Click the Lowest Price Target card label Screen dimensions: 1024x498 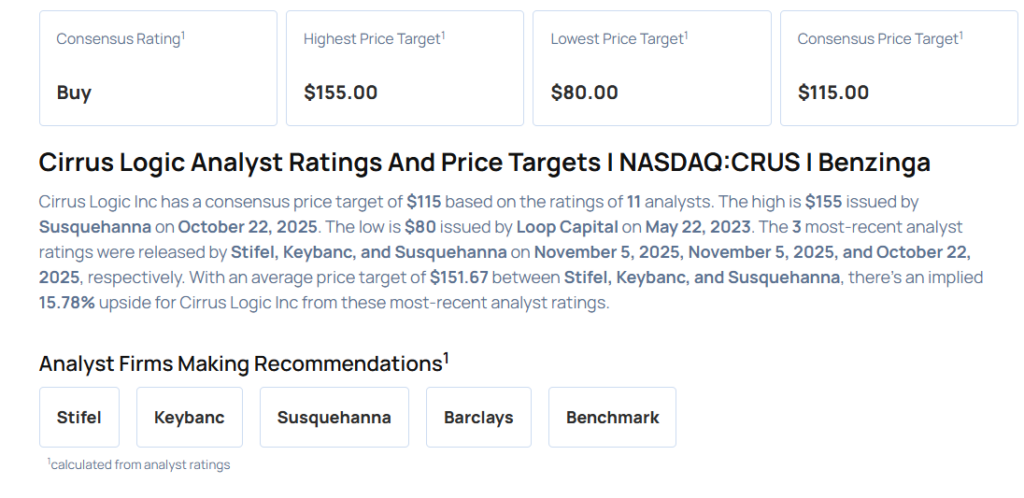[619, 39]
